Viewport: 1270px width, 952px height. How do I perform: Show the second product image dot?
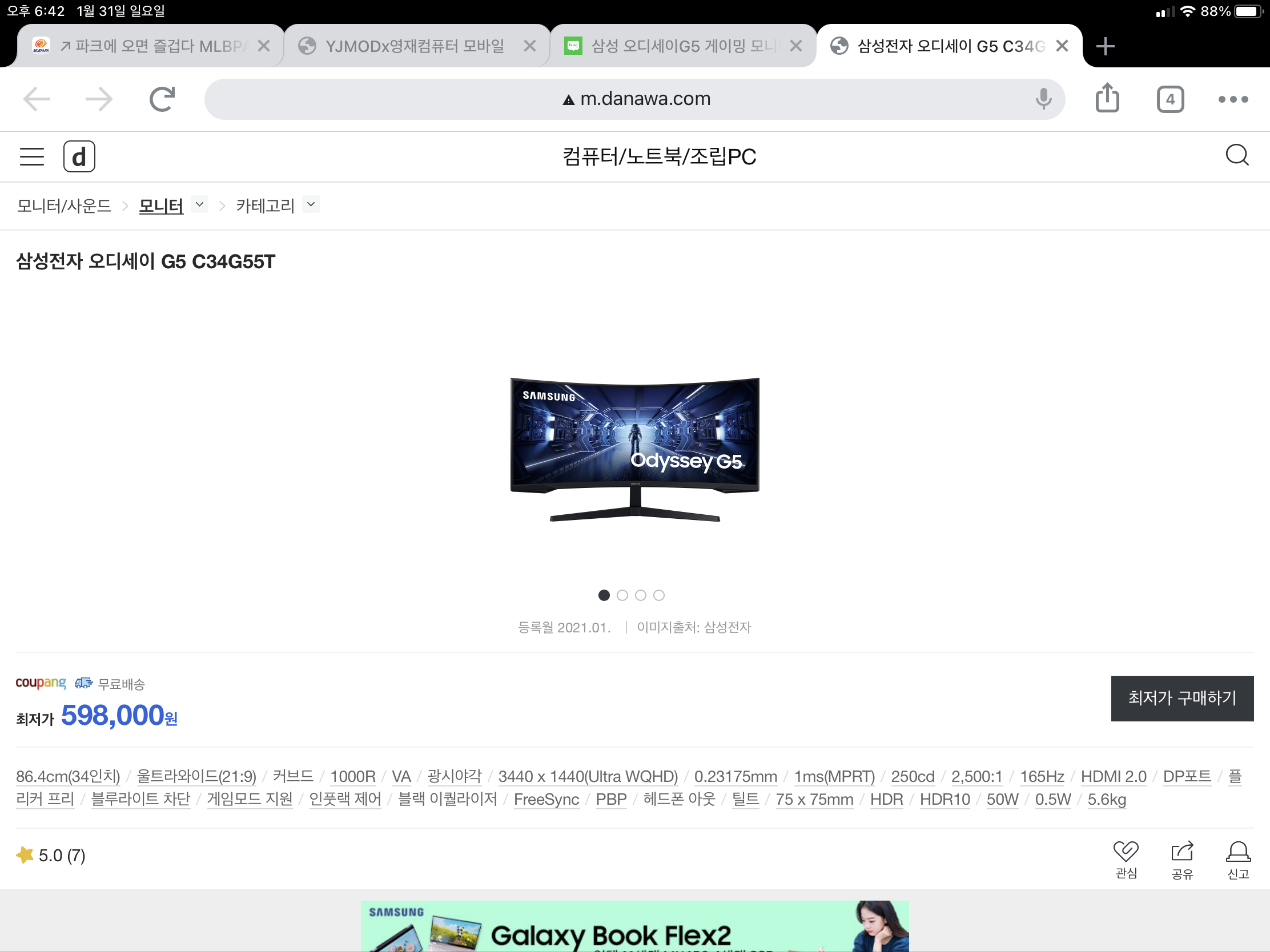tap(622, 595)
